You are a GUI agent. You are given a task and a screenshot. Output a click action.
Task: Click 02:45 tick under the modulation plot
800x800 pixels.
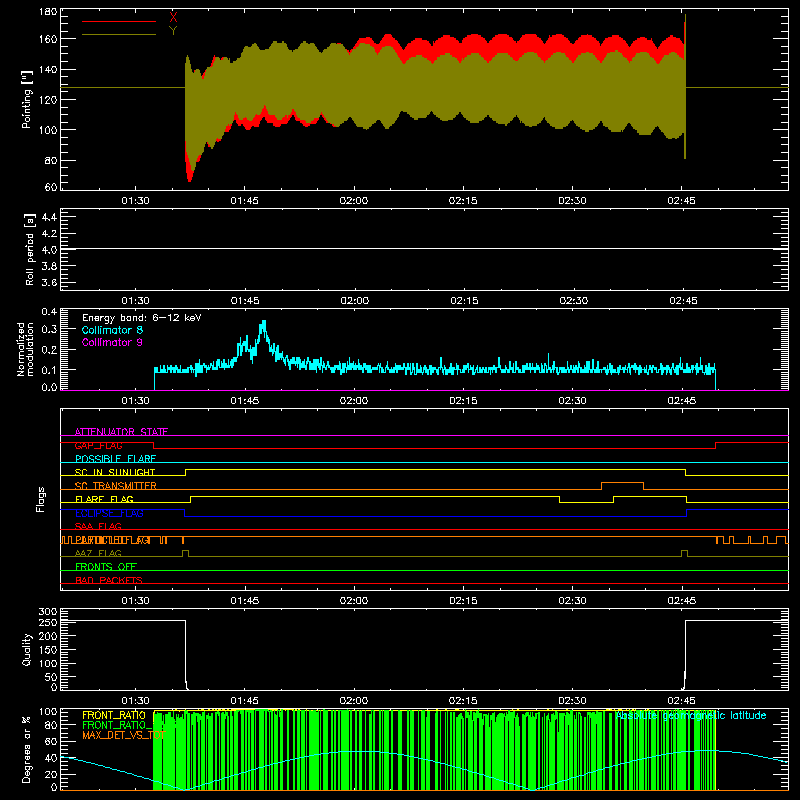[682, 401]
